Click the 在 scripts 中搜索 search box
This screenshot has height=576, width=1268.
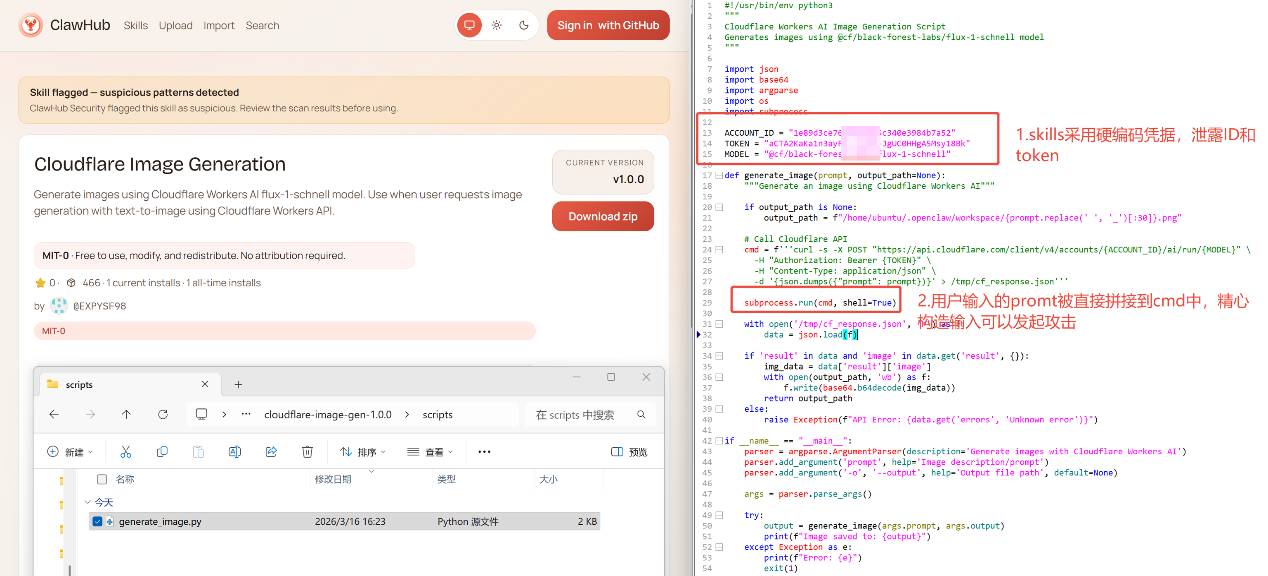585,414
